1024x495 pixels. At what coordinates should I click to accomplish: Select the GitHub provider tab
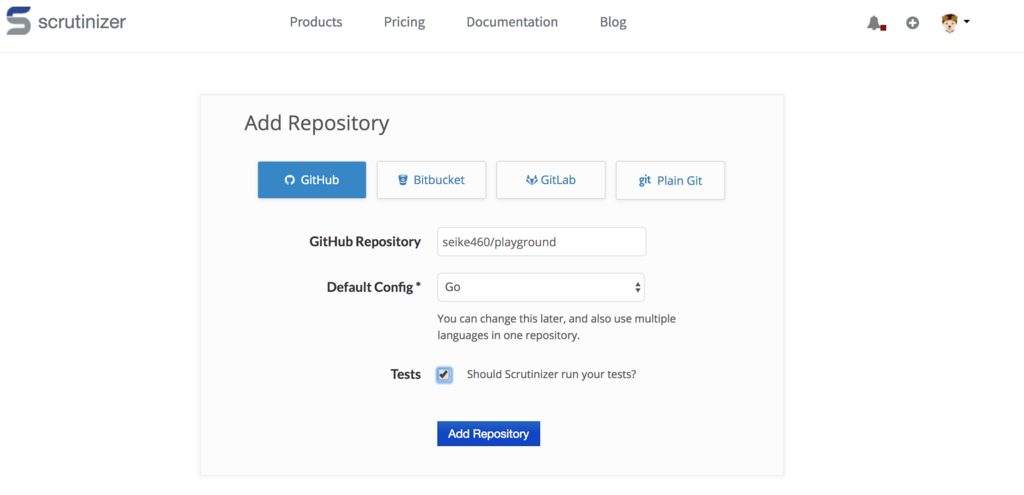coord(312,180)
